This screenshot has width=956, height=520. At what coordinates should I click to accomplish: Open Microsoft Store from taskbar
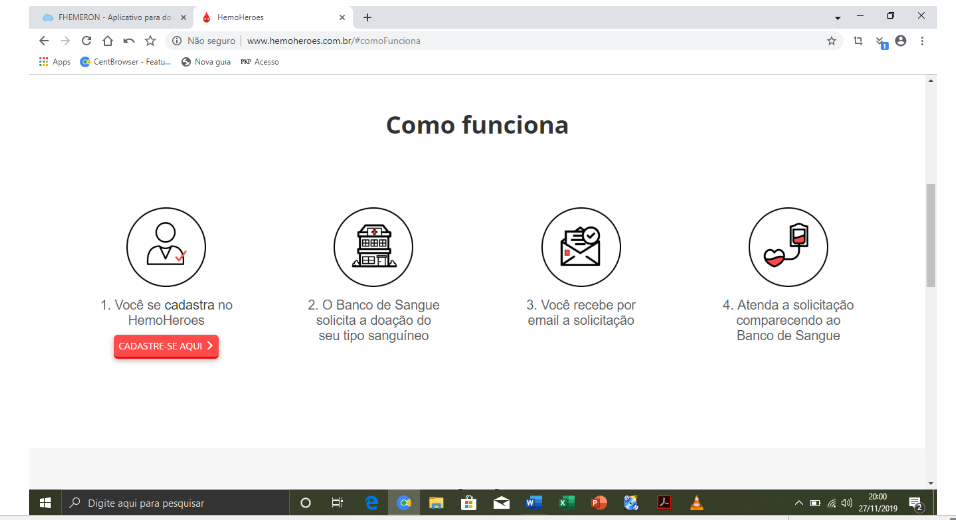point(468,503)
